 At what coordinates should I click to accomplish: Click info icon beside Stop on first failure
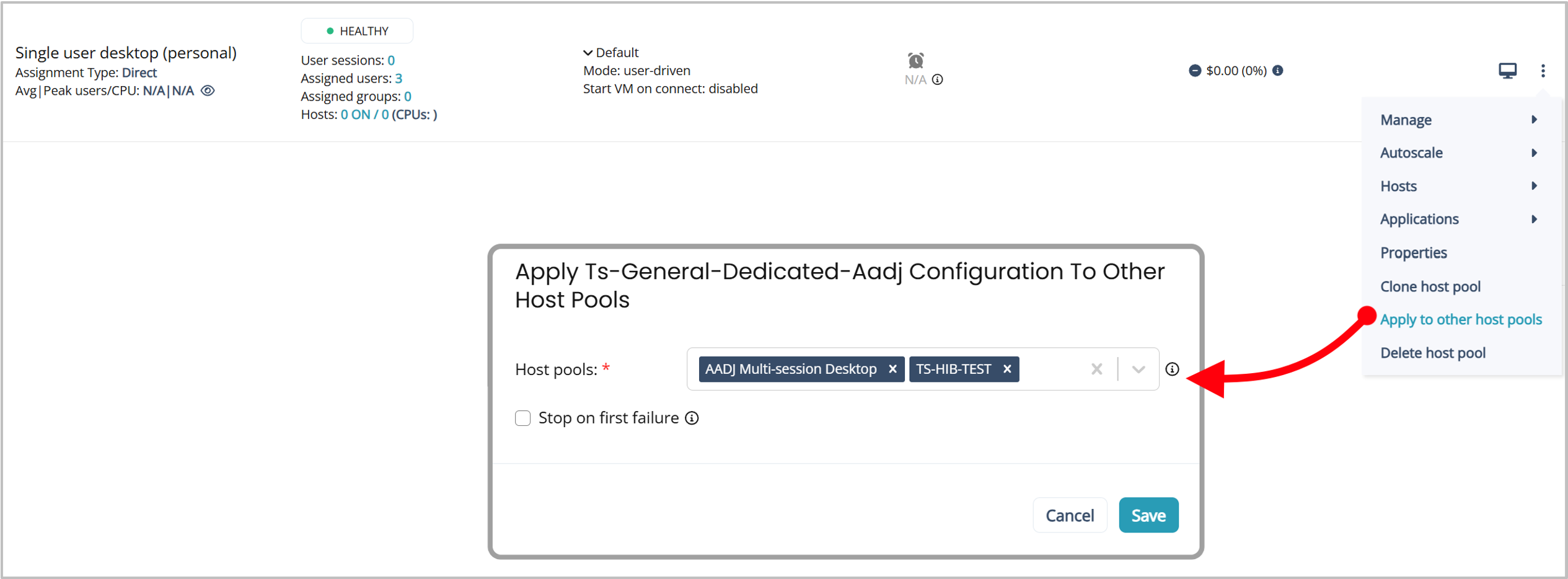tap(692, 418)
